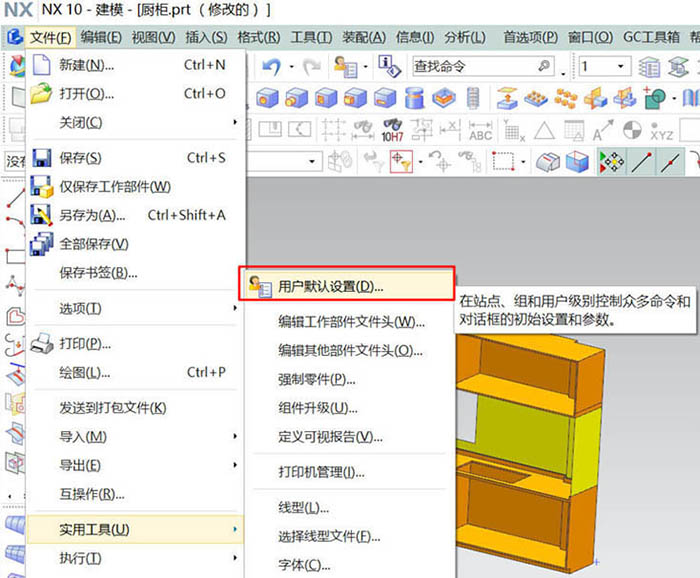
Task: Click the printer icon in File menu
Action: click(42, 344)
